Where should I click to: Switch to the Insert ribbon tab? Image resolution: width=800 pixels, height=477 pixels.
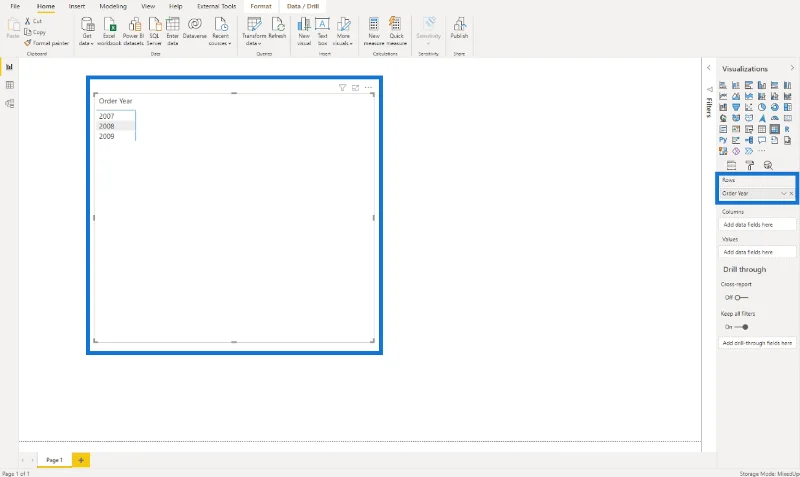(x=77, y=6)
